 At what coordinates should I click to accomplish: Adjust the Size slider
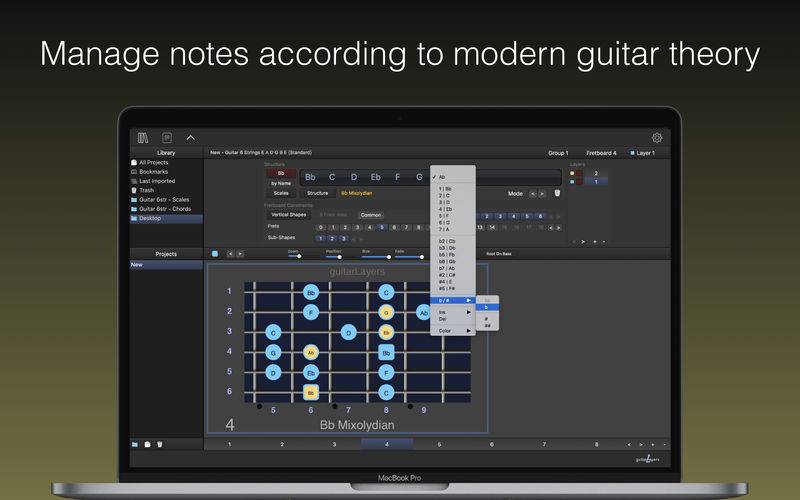point(376,257)
